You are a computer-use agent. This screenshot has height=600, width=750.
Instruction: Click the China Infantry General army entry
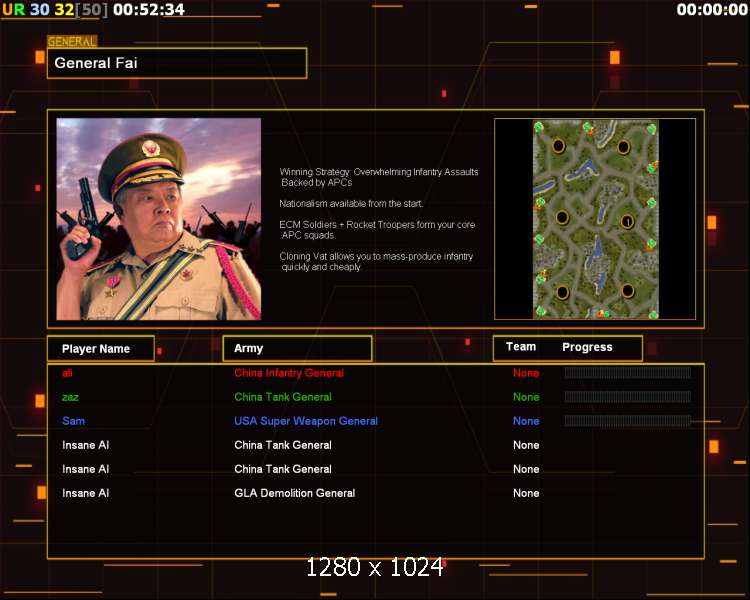289,373
